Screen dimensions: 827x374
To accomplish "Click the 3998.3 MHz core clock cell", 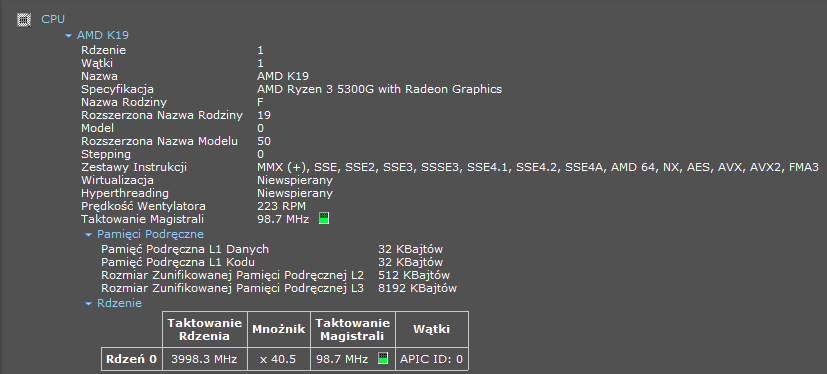I will coord(205,359).
